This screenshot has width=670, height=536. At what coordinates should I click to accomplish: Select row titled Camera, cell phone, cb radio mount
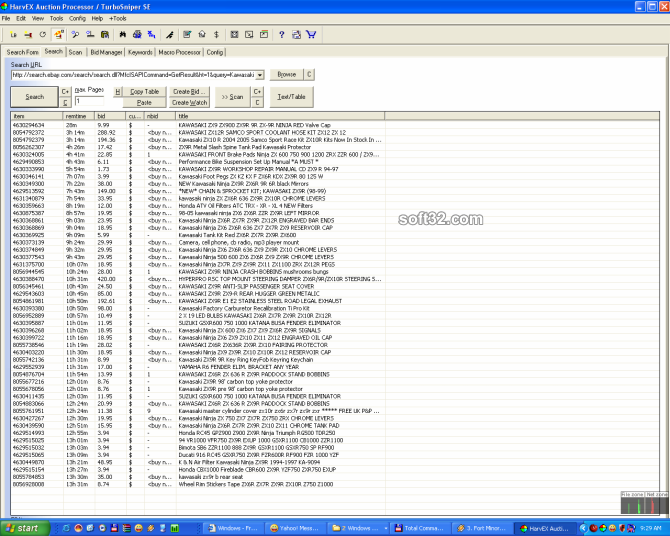(x=197, y=242)
